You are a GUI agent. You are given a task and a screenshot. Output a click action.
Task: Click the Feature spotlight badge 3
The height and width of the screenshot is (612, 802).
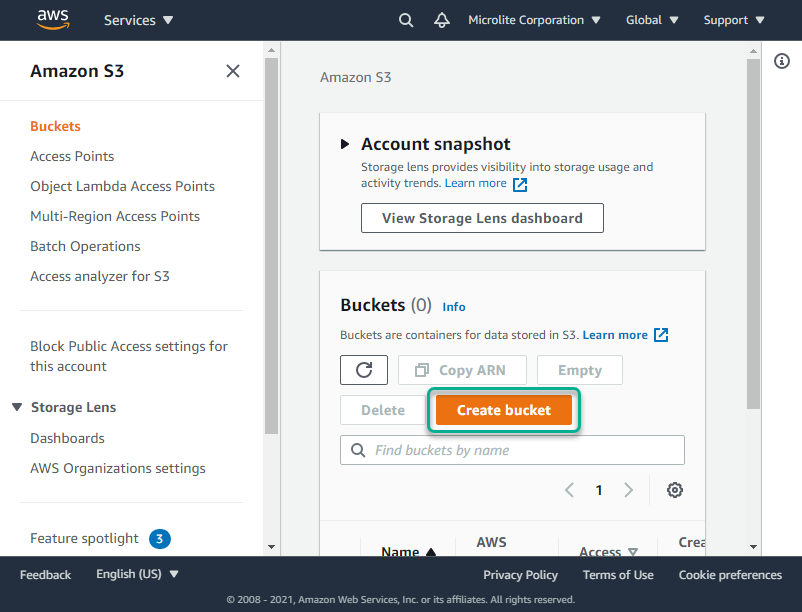click(x=160, y=538)
